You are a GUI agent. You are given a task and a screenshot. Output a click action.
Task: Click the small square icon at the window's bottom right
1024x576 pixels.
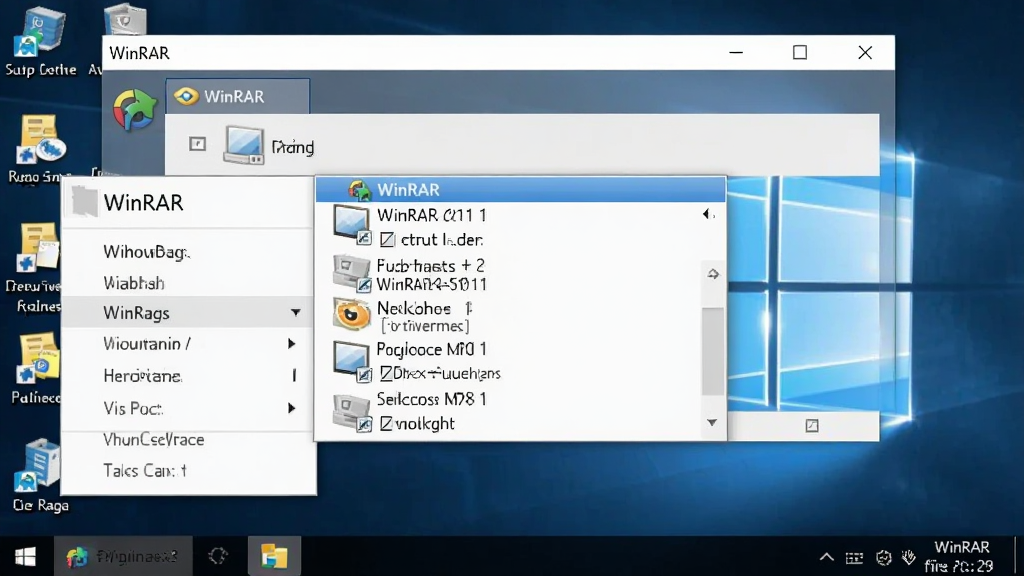pos(812,426)
